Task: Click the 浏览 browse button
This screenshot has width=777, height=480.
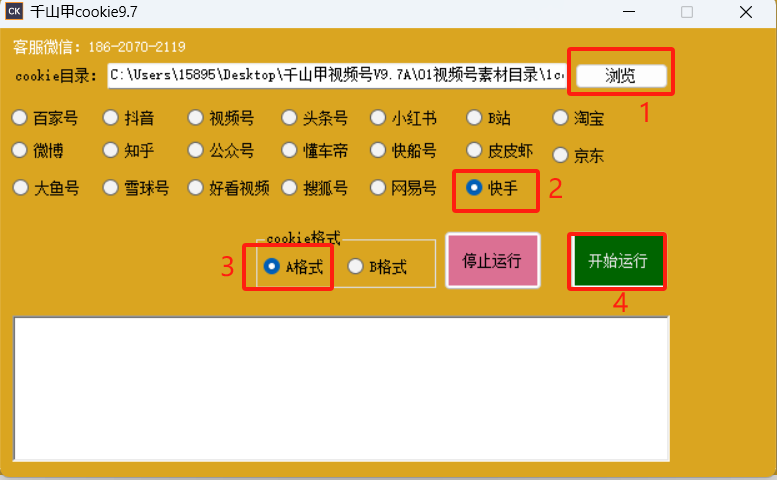Action: (x=621, y=75)
